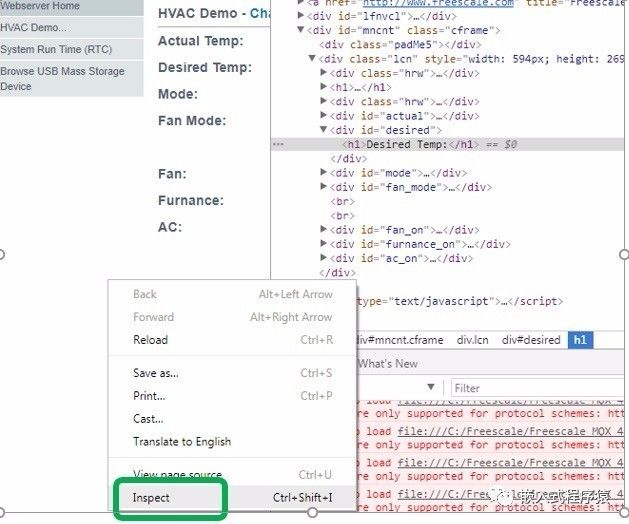Click the Fan: label on page

tap(172, 174)
